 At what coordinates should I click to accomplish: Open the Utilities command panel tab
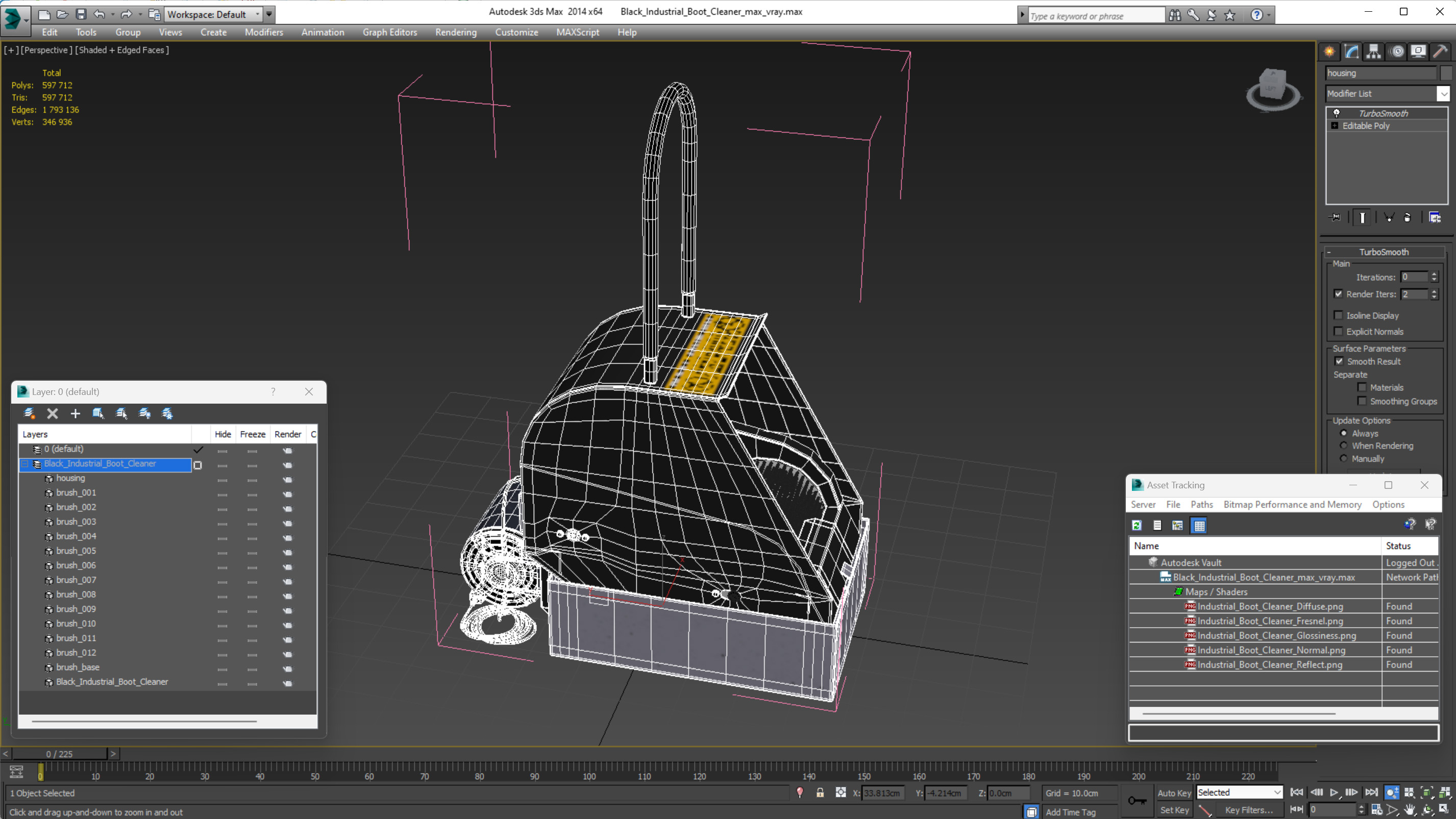tap(1440, 52)
